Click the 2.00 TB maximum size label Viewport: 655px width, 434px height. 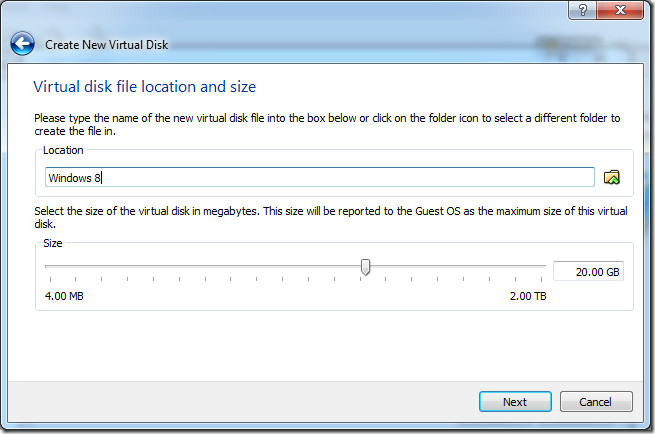[x=528, y=296]
